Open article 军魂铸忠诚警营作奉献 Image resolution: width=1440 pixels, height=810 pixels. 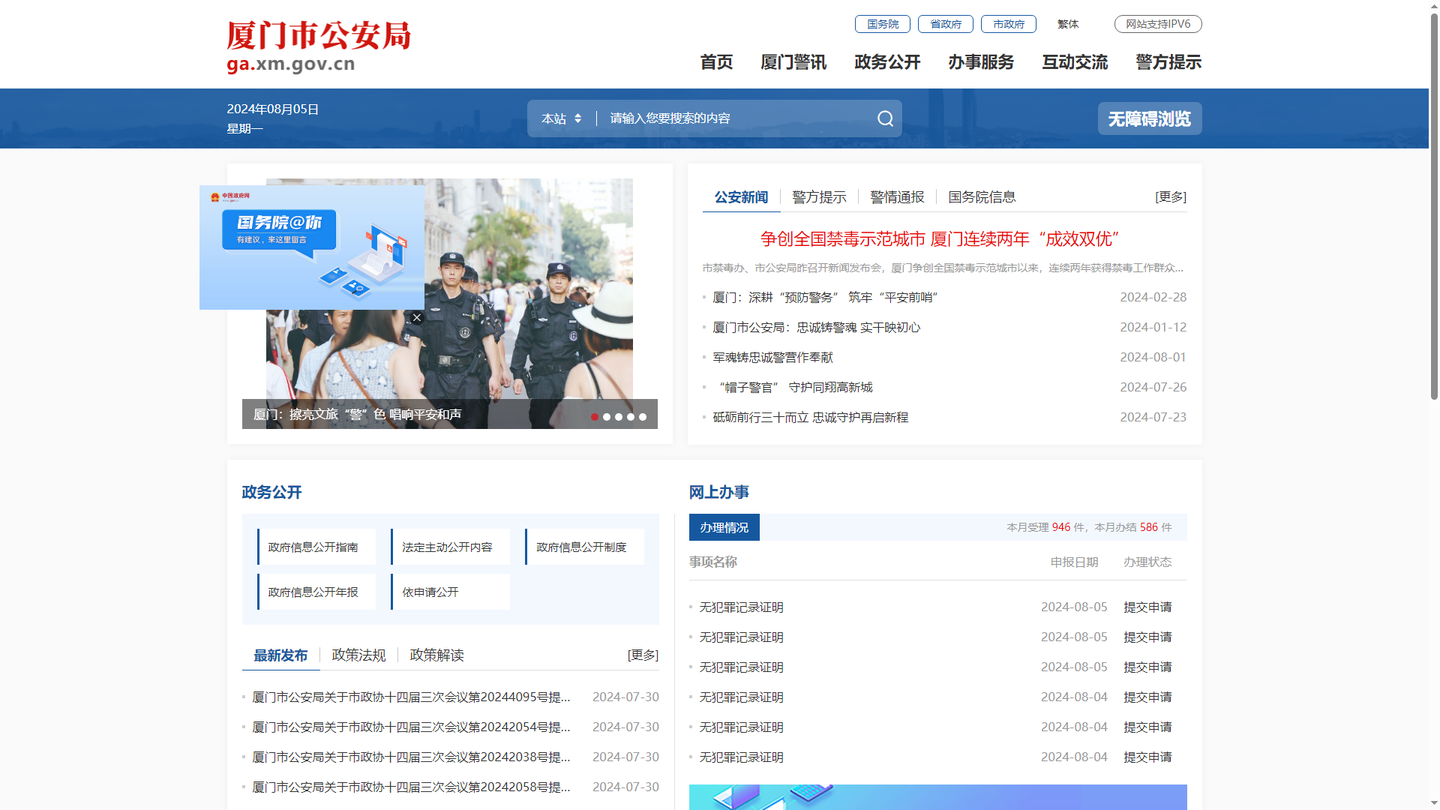(x=772, y=357)
